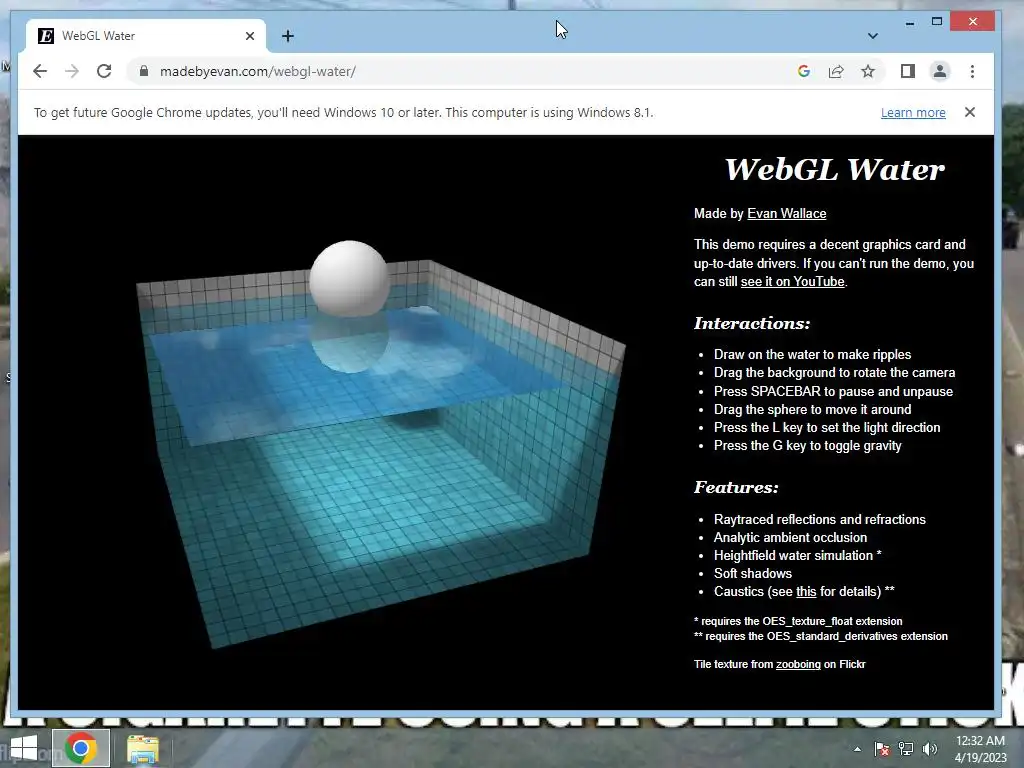Viewport: 1024px width, 768px height.
Task: Click the Interactions: heading
Action: pos(752,323)
